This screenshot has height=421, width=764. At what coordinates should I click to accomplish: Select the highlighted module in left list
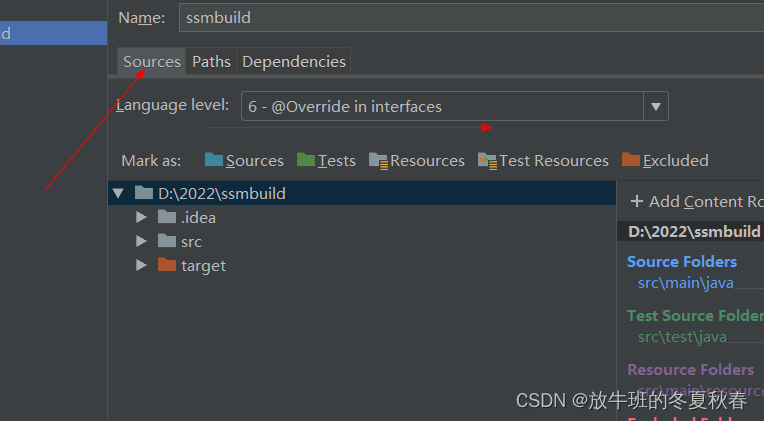(54, 33)
